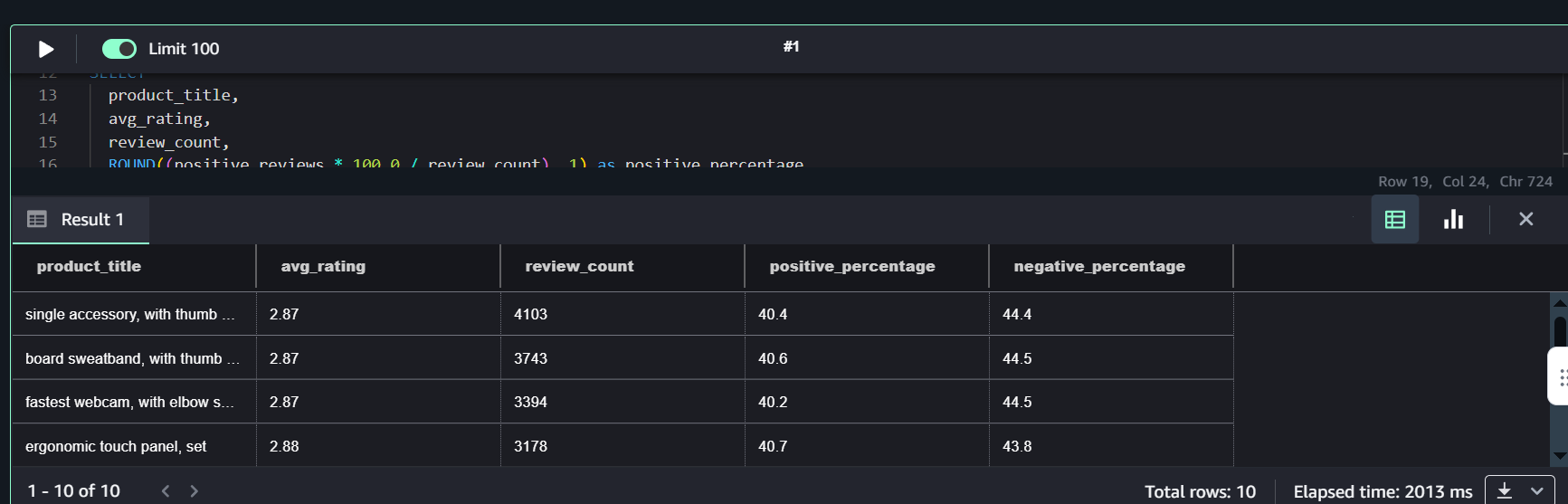Click the results scrollbar down arrow
The image size is (1568, 504).
(x=1560, y=456)
